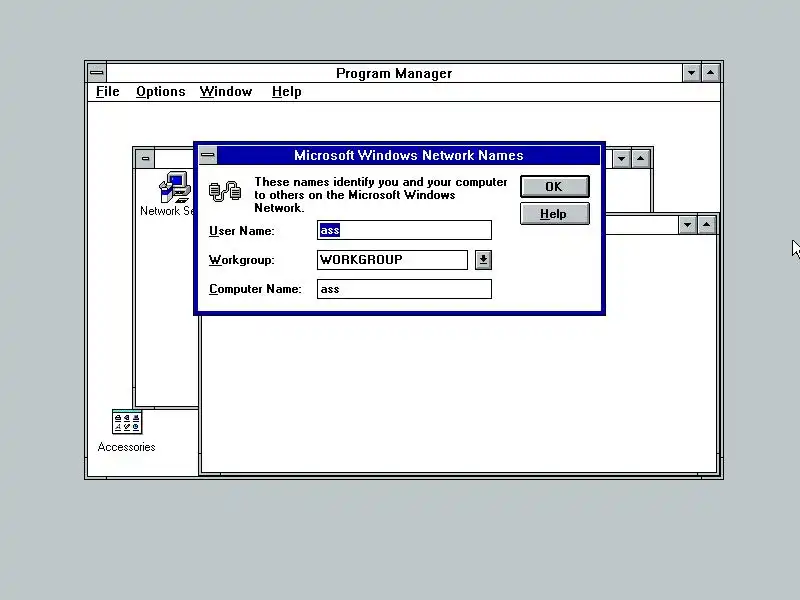This screenshot has width=800, height=600.
Task: Click the Workgroup text field
Action: click(x=392, y=260)
